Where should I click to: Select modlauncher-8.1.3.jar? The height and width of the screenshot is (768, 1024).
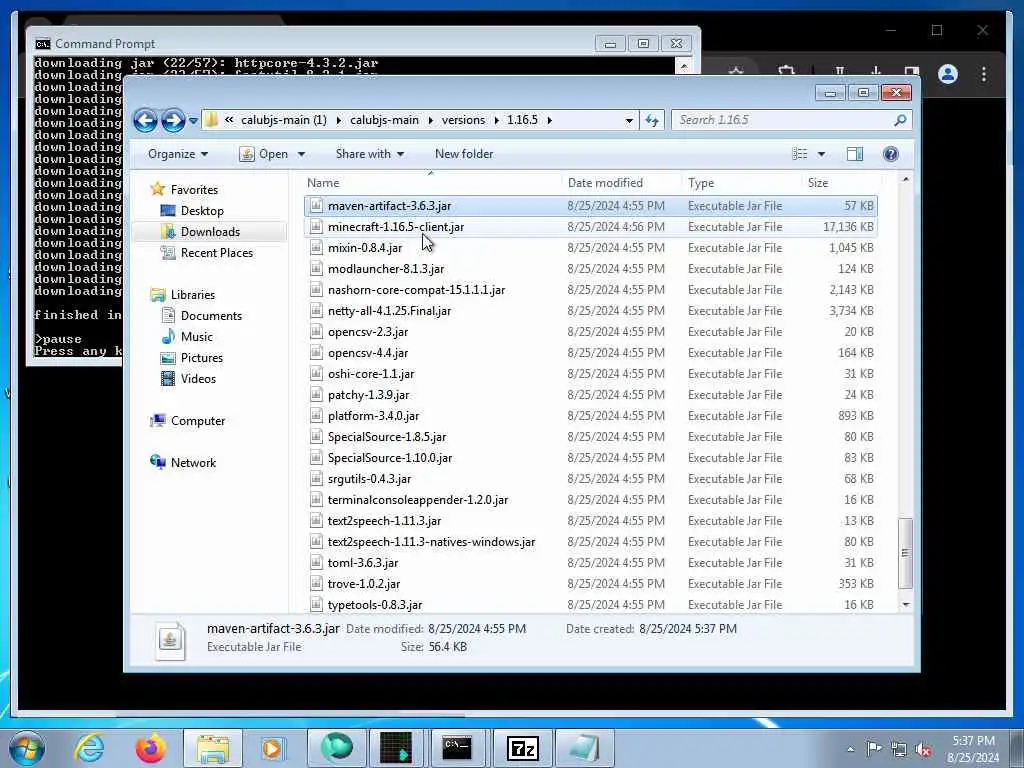click(590, 268)
